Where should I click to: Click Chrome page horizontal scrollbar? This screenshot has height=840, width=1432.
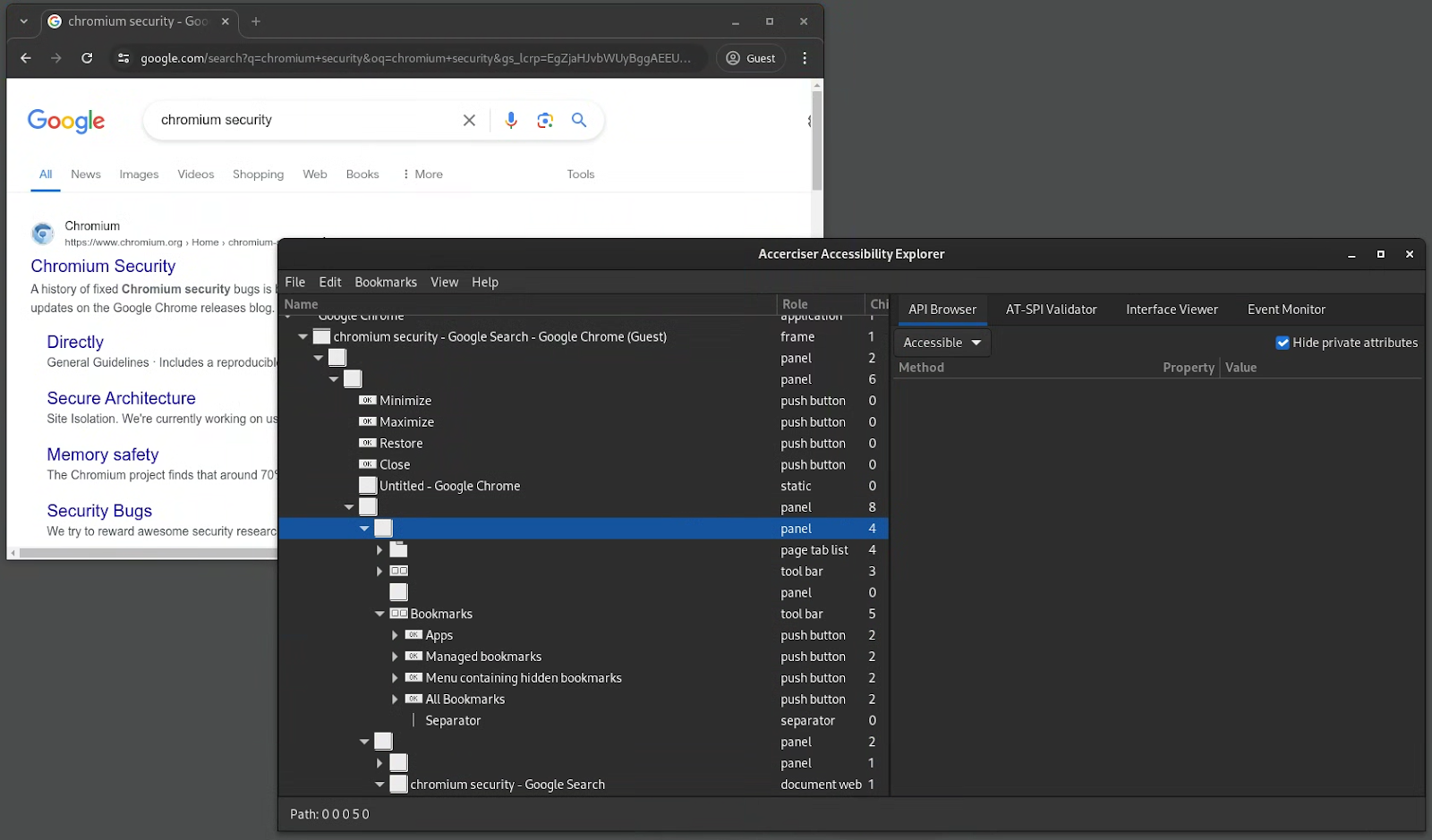click(x=149, y=553)
